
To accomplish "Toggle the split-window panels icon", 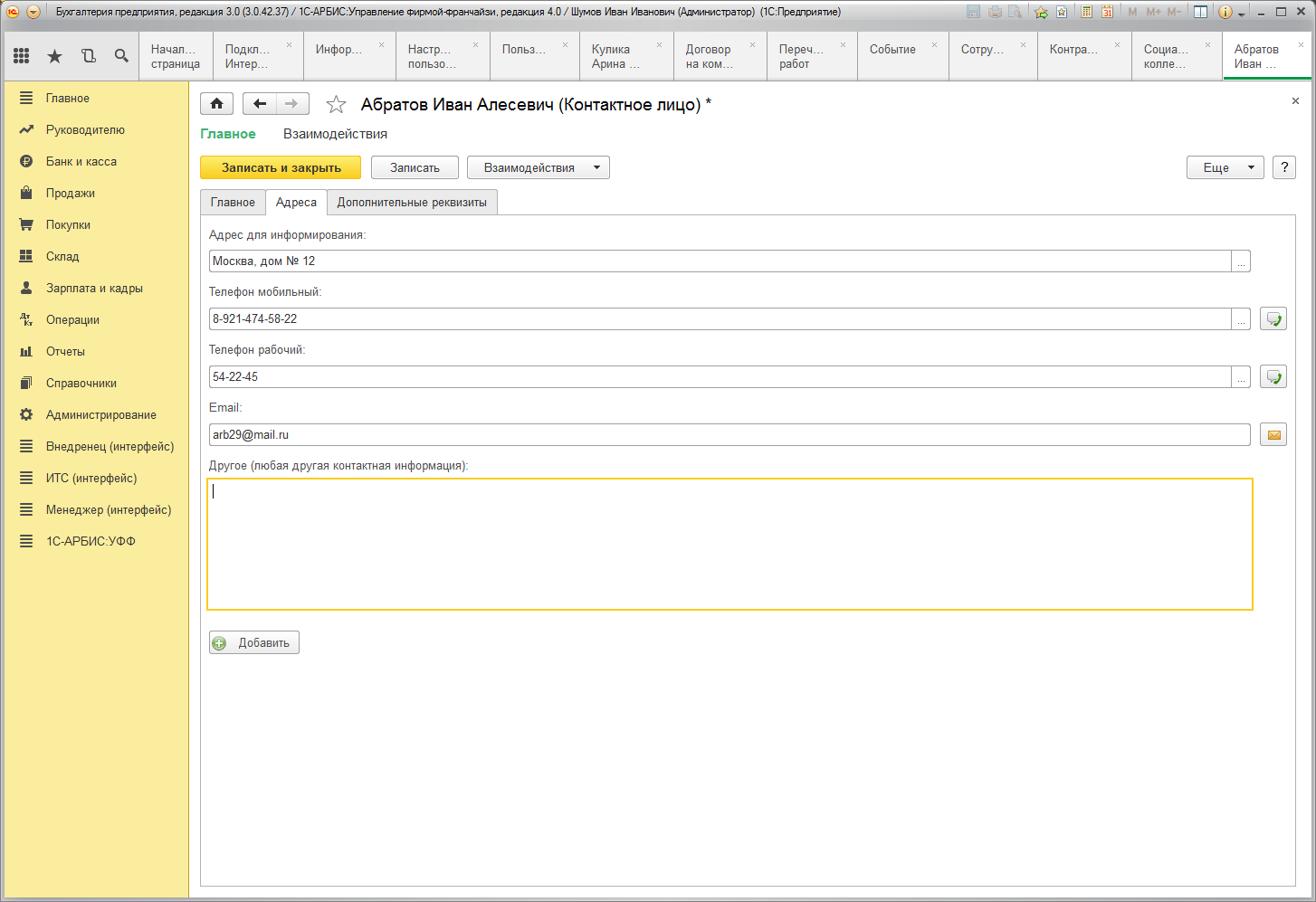I will pyautogui.click(x=1200, y=12).
